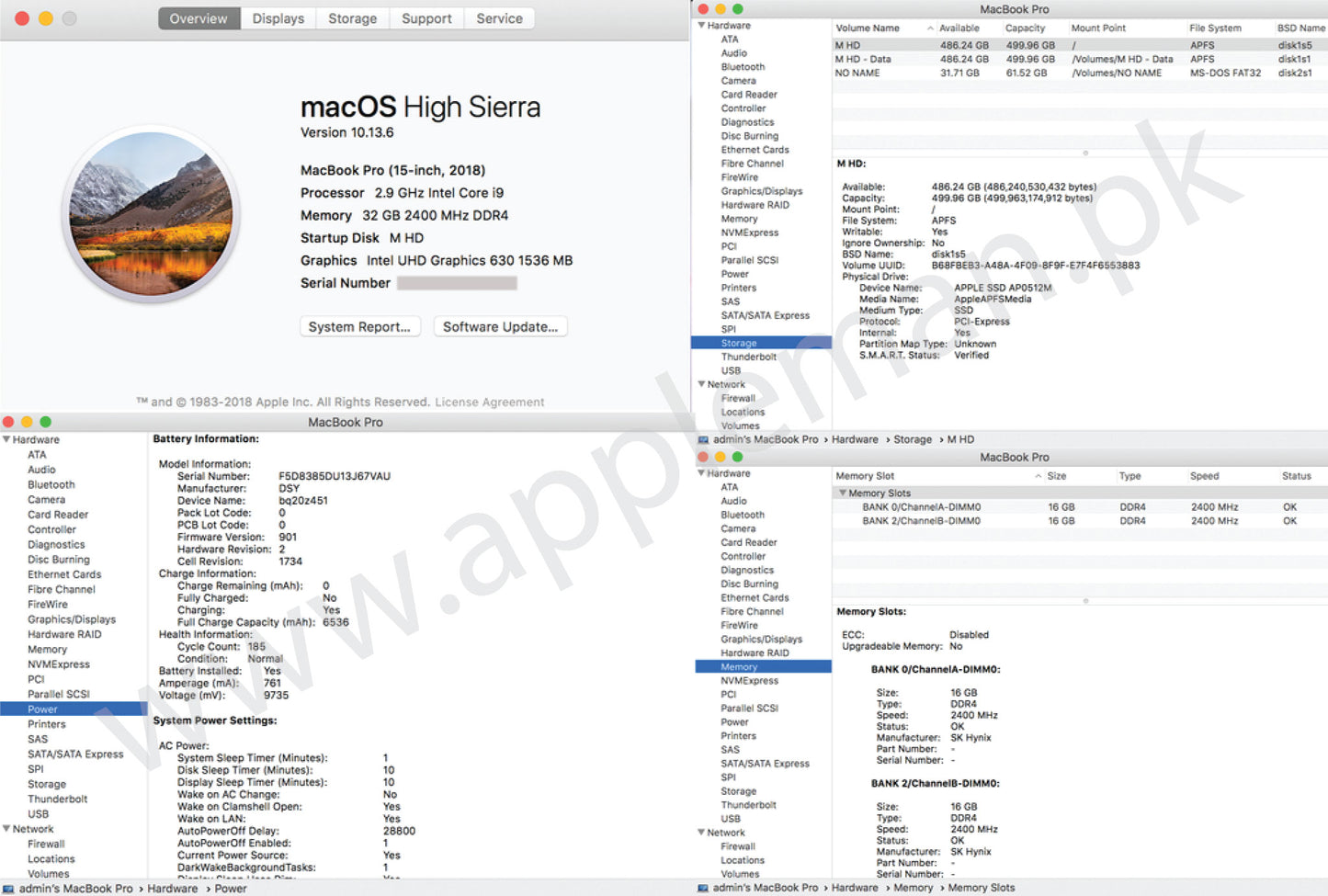Image resolution: width=1328 pixels, height=896 pixels.
Task: Select SATA/SATA Express in the Power window sidebar
Action: pos(74,754)
